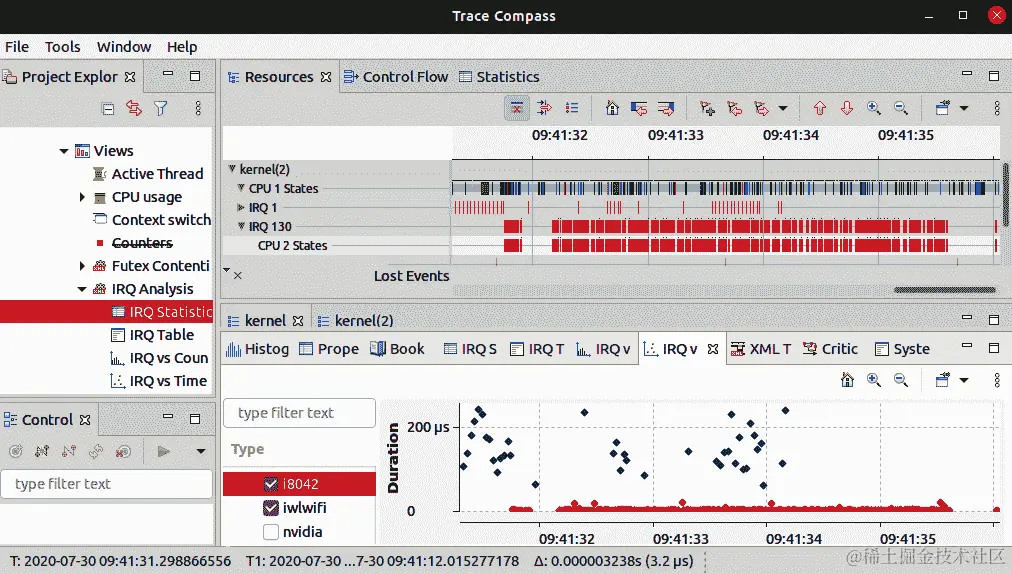Collapse the IRQ 130 row
1012x573 pixels.
(241, 226)
